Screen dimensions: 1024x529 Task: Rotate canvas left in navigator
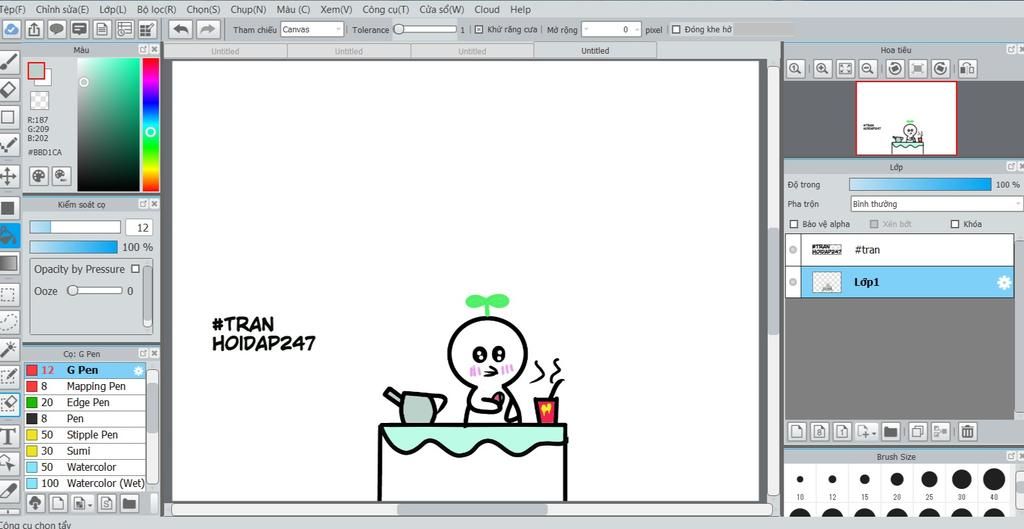coord(895,68)
